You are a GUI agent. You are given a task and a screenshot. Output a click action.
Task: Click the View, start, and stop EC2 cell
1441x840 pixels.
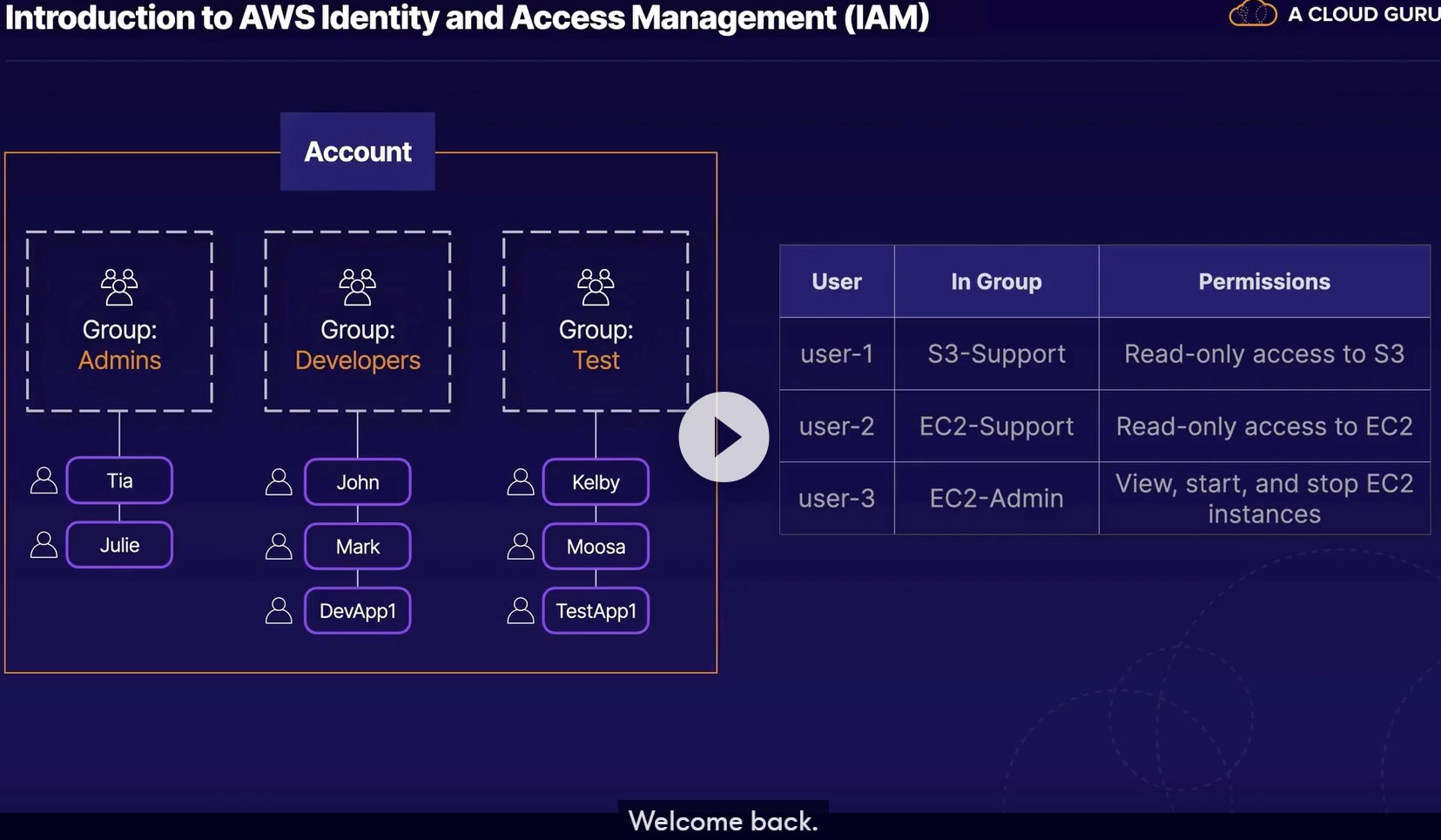click(1264, 498)
